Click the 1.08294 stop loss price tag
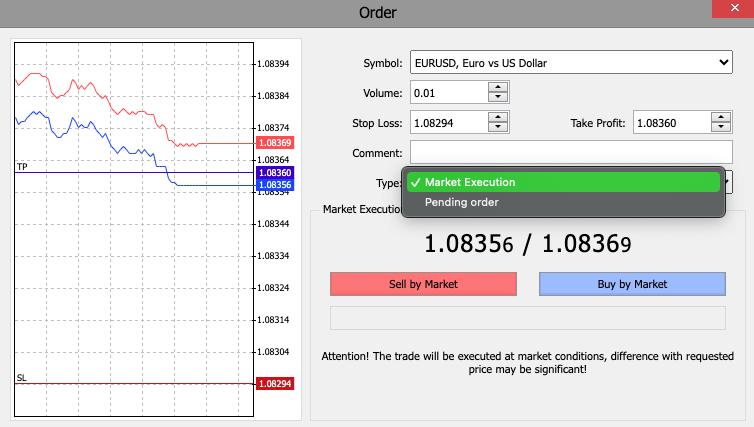754x427 pixels. 275,384
